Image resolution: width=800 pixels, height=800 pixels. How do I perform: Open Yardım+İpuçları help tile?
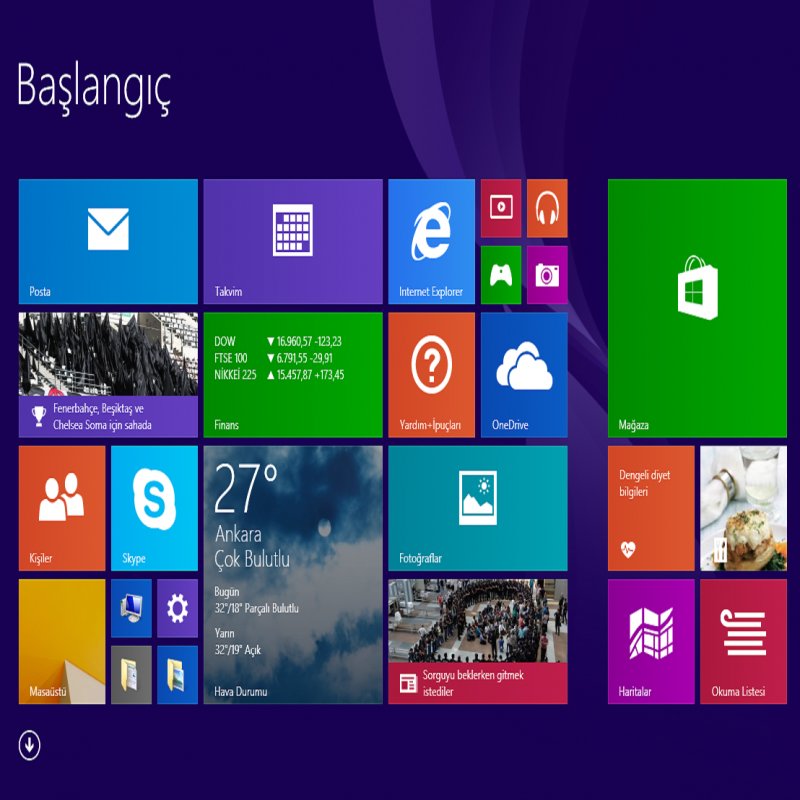click(432, 375)
